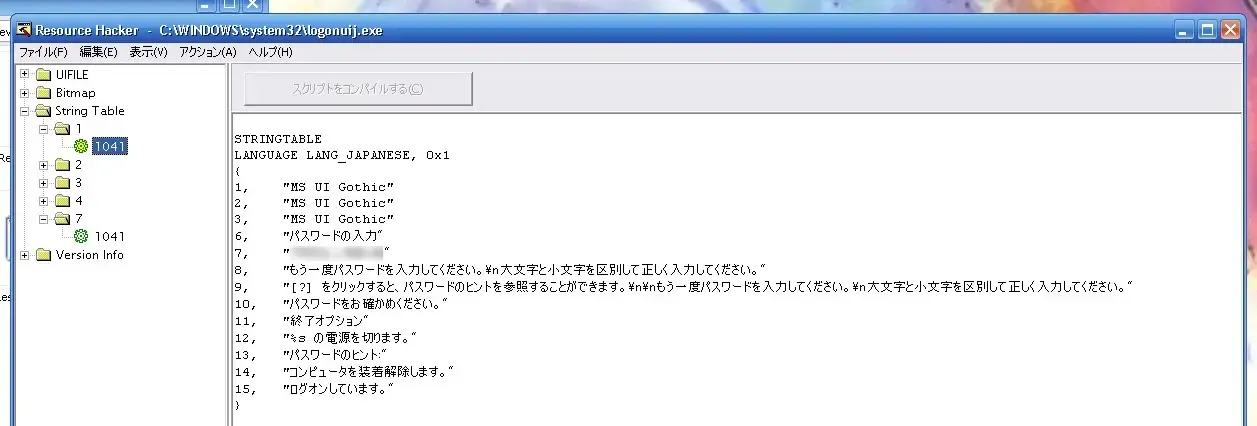
Task: Click the Version Info folder icon
Action: (x=43, y=255)
